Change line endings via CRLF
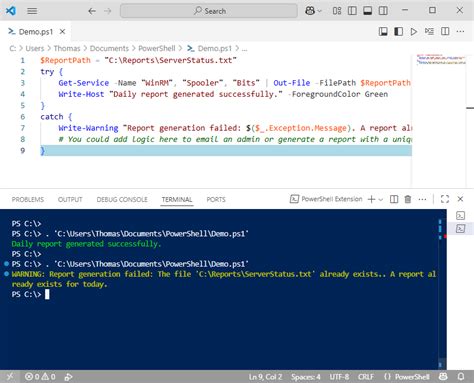The width and height of the screenshot is (474, 383). point(366,377)
